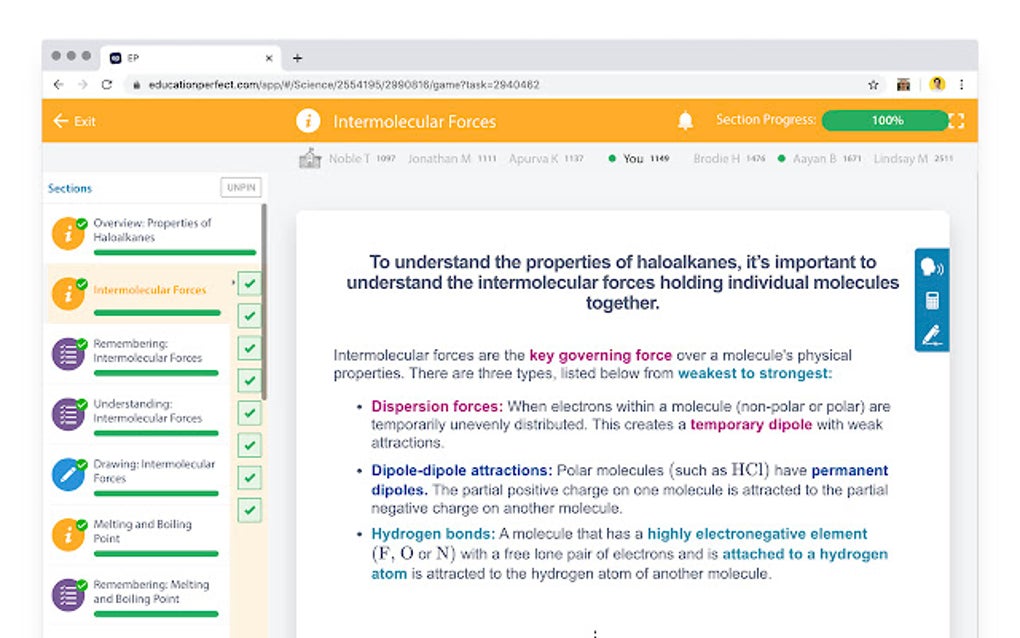The width and height of the screenshot is (1020, 638).
Task: Open a new browser tab
Action: (298, 57)
